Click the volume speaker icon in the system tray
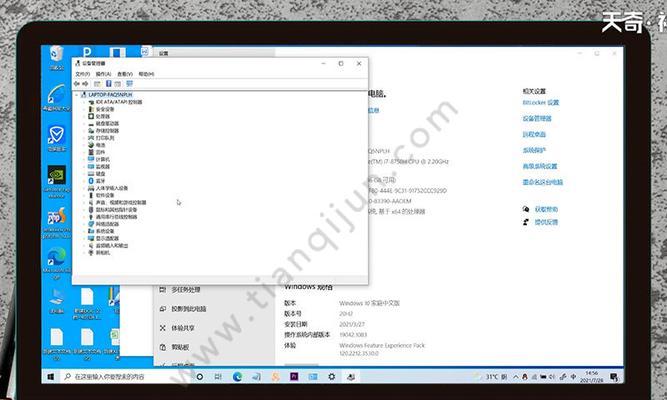Image resolution: width=667 pixels, height=400 pixels. point(552,377)
